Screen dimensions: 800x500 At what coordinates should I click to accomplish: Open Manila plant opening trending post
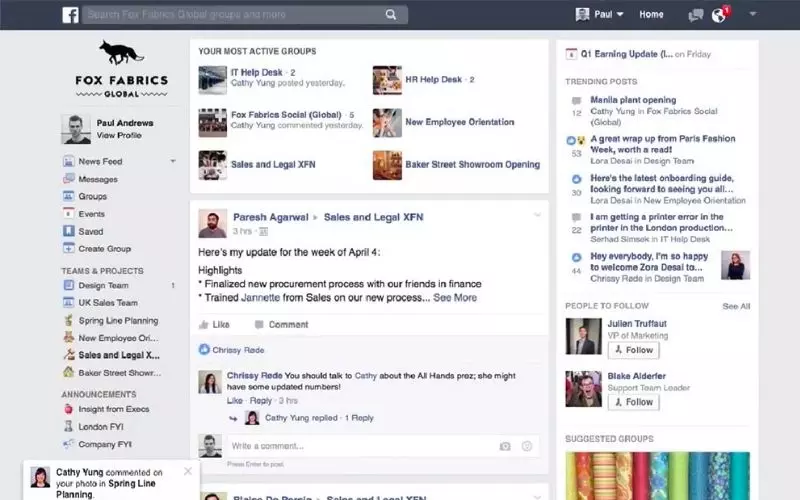coord(633,100)
